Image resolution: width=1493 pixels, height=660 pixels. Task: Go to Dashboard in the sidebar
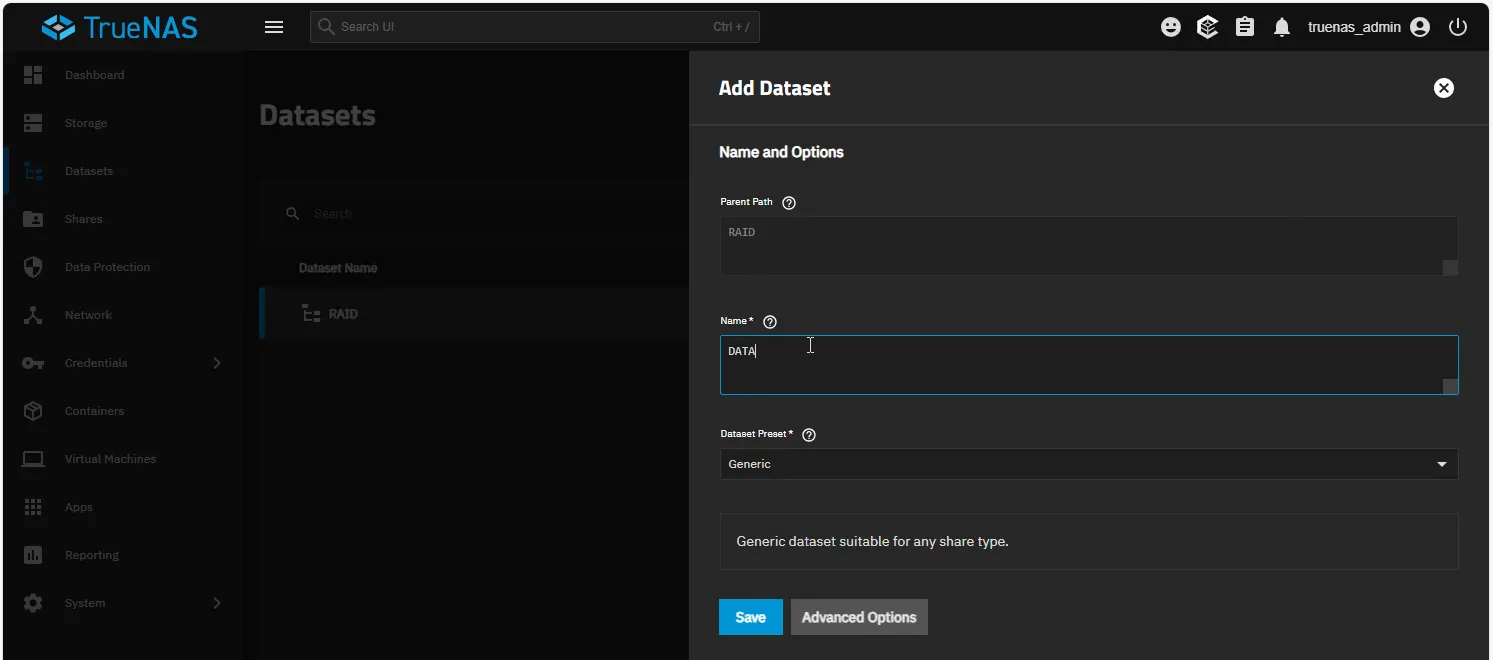(x=94, y=75)
